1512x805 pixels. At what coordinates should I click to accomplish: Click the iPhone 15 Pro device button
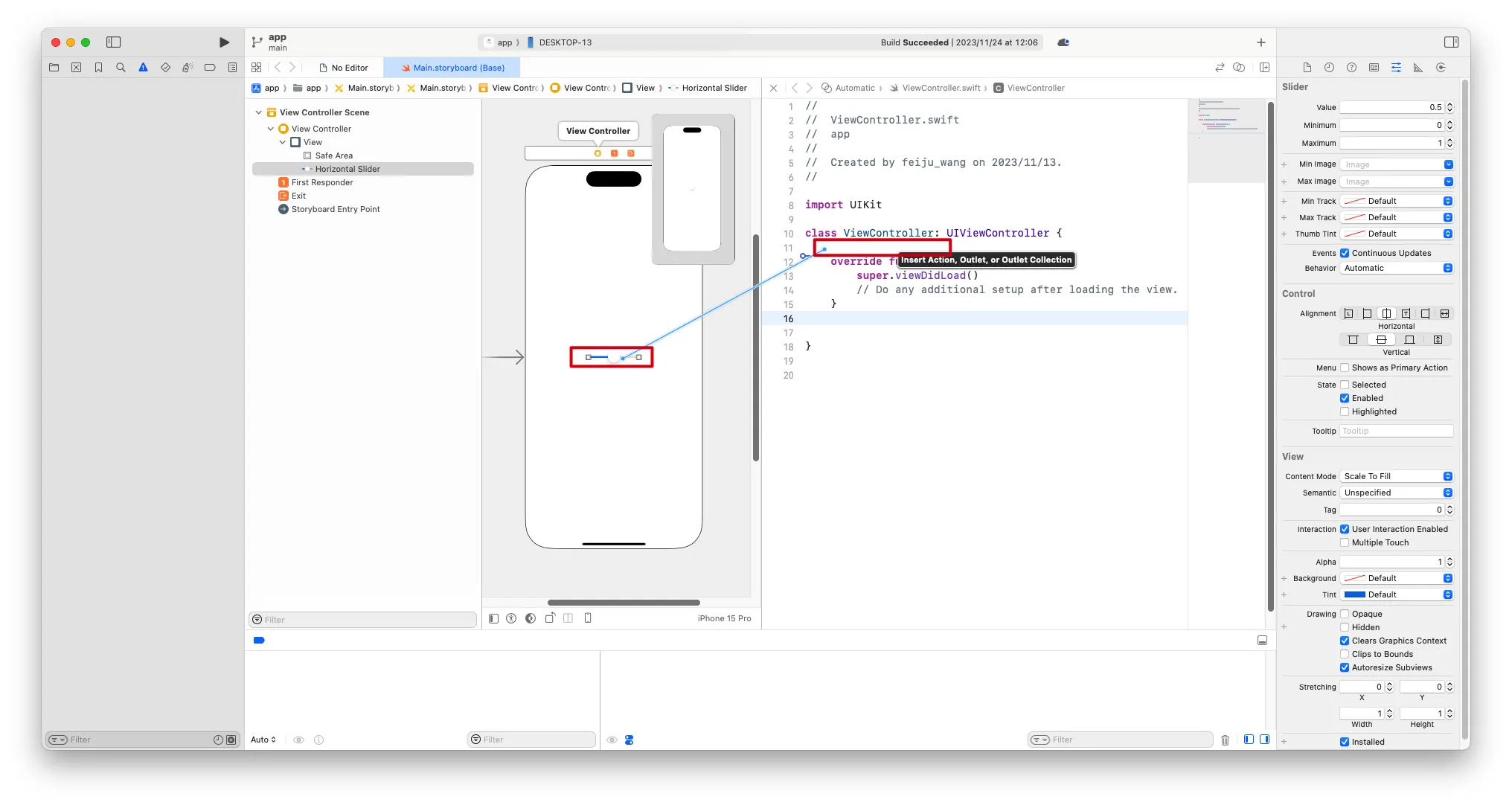tap(723, 618)
